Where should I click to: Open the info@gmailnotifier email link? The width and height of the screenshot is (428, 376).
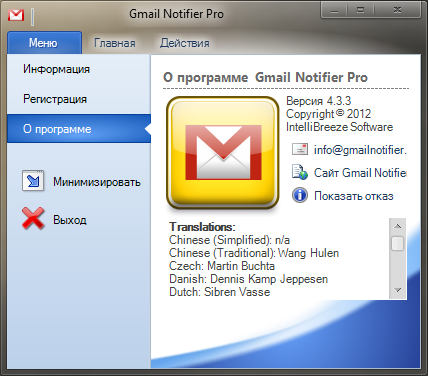360,150
